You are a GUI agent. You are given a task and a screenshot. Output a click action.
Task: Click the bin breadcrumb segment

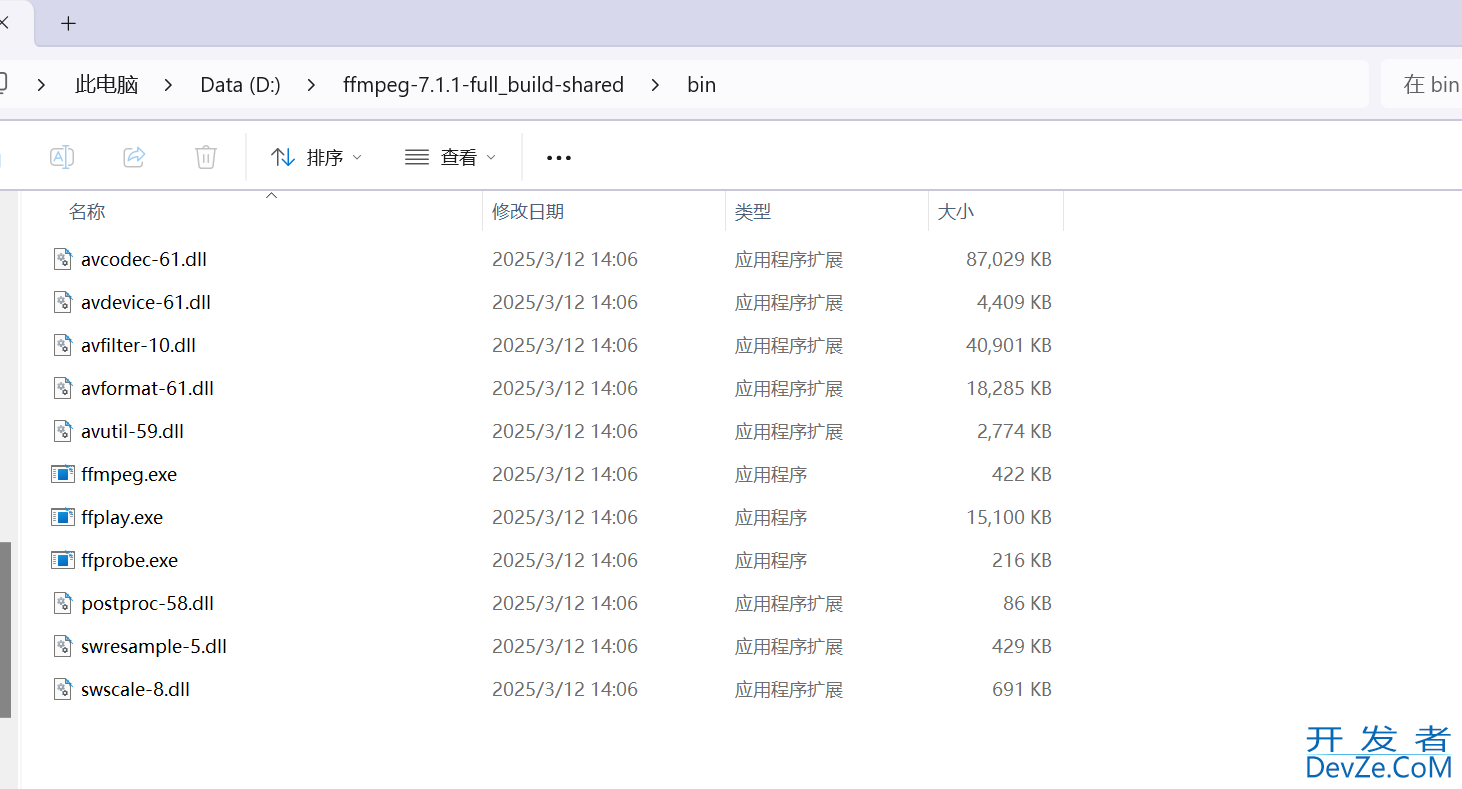pyautogui.click(x=701, y=85)
